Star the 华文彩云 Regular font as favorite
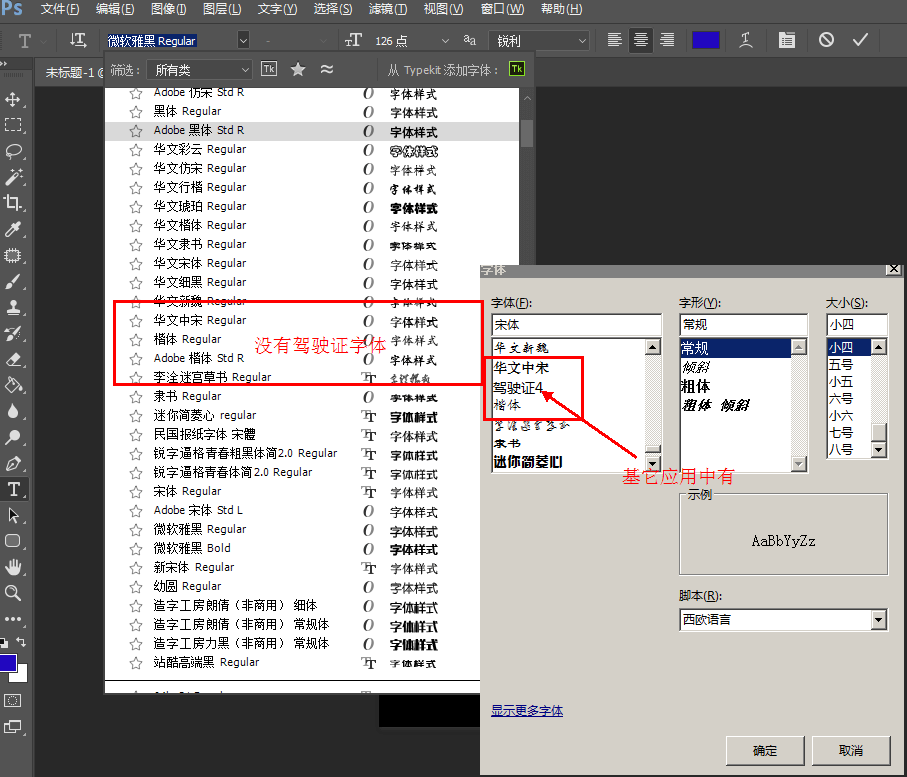Screen dimensions: 907x777 (136, 150)
